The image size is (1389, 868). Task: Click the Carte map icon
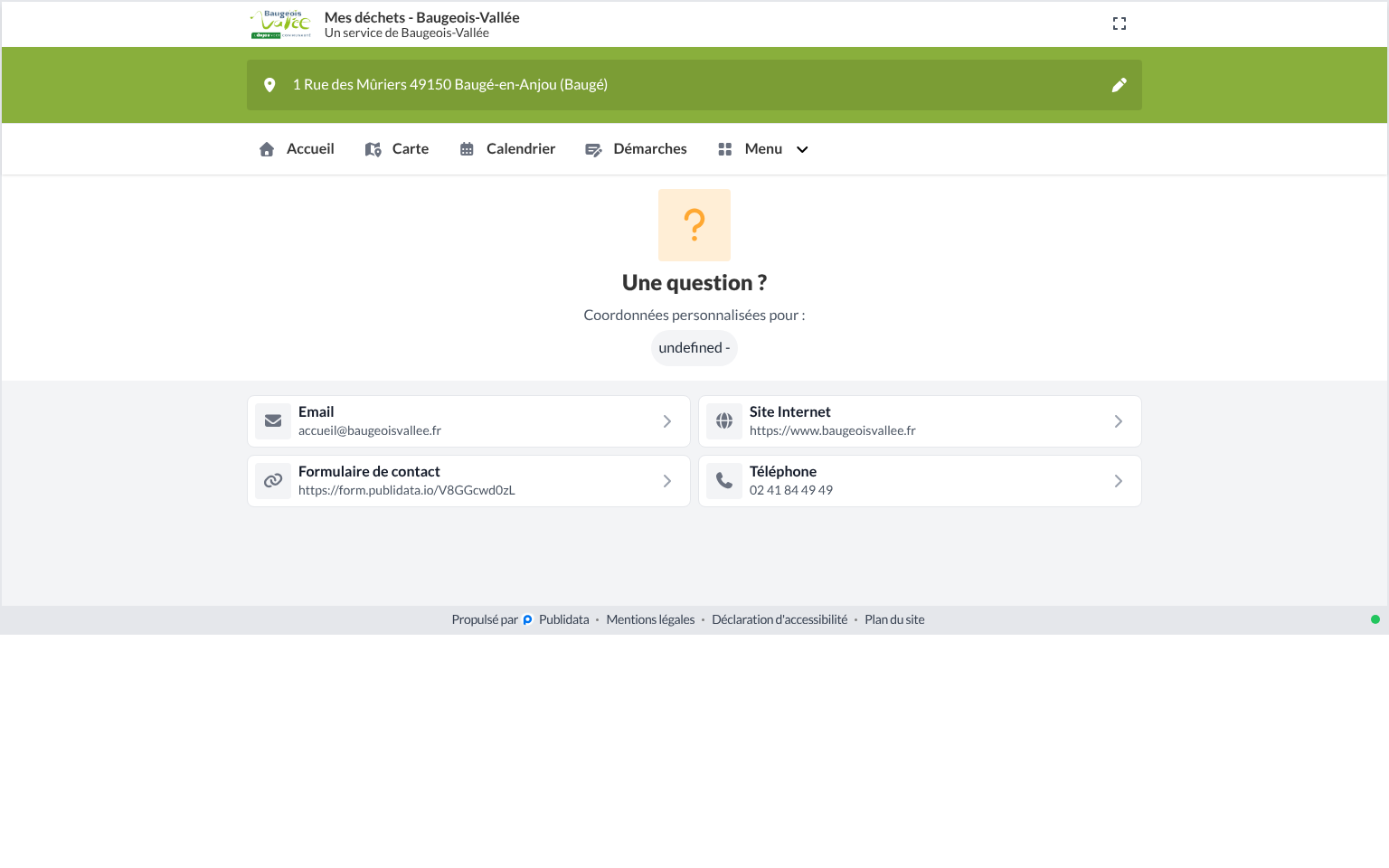(x=373, y=149)
